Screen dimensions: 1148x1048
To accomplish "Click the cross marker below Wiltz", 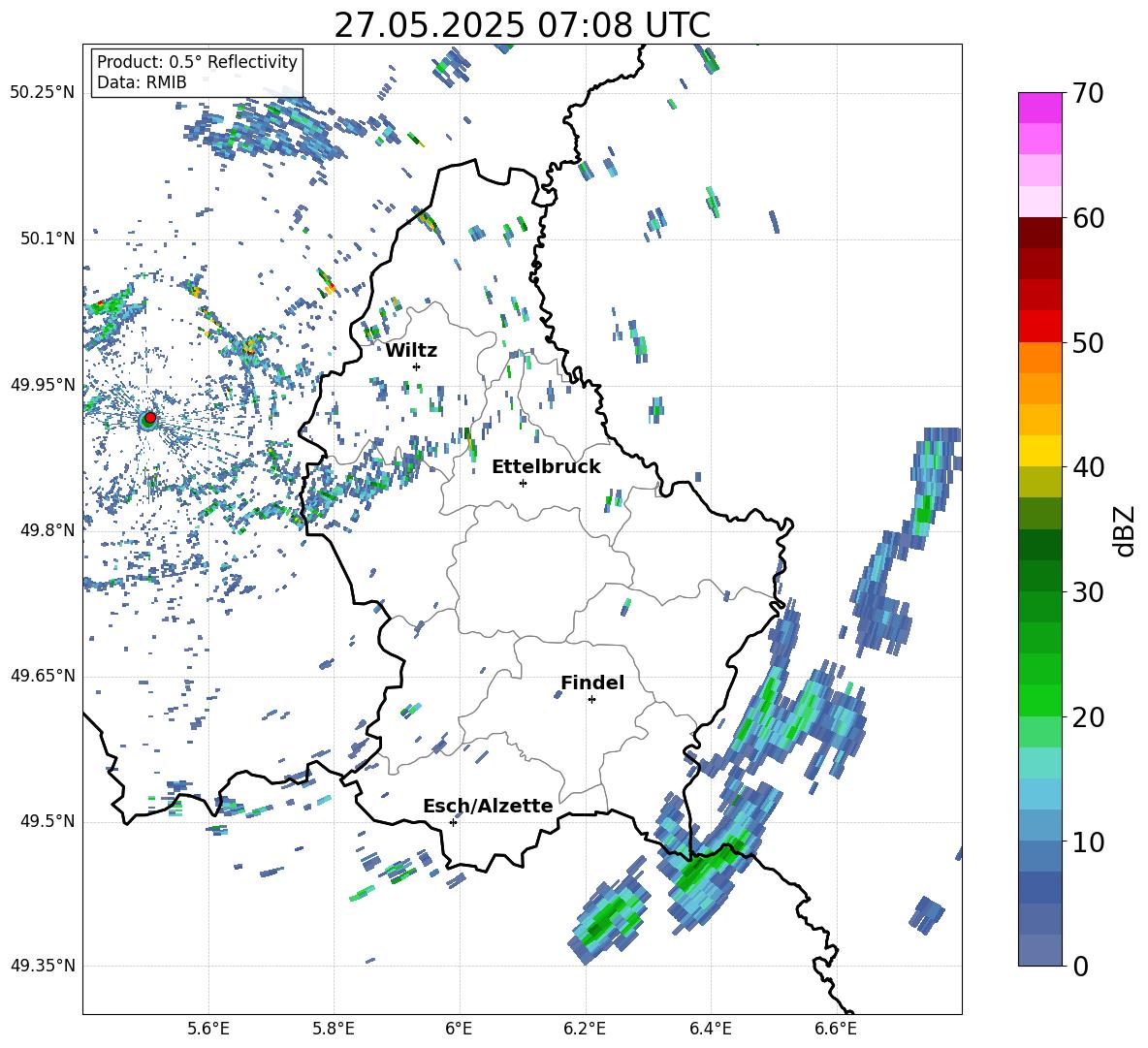I will click(x=417, y=366).
